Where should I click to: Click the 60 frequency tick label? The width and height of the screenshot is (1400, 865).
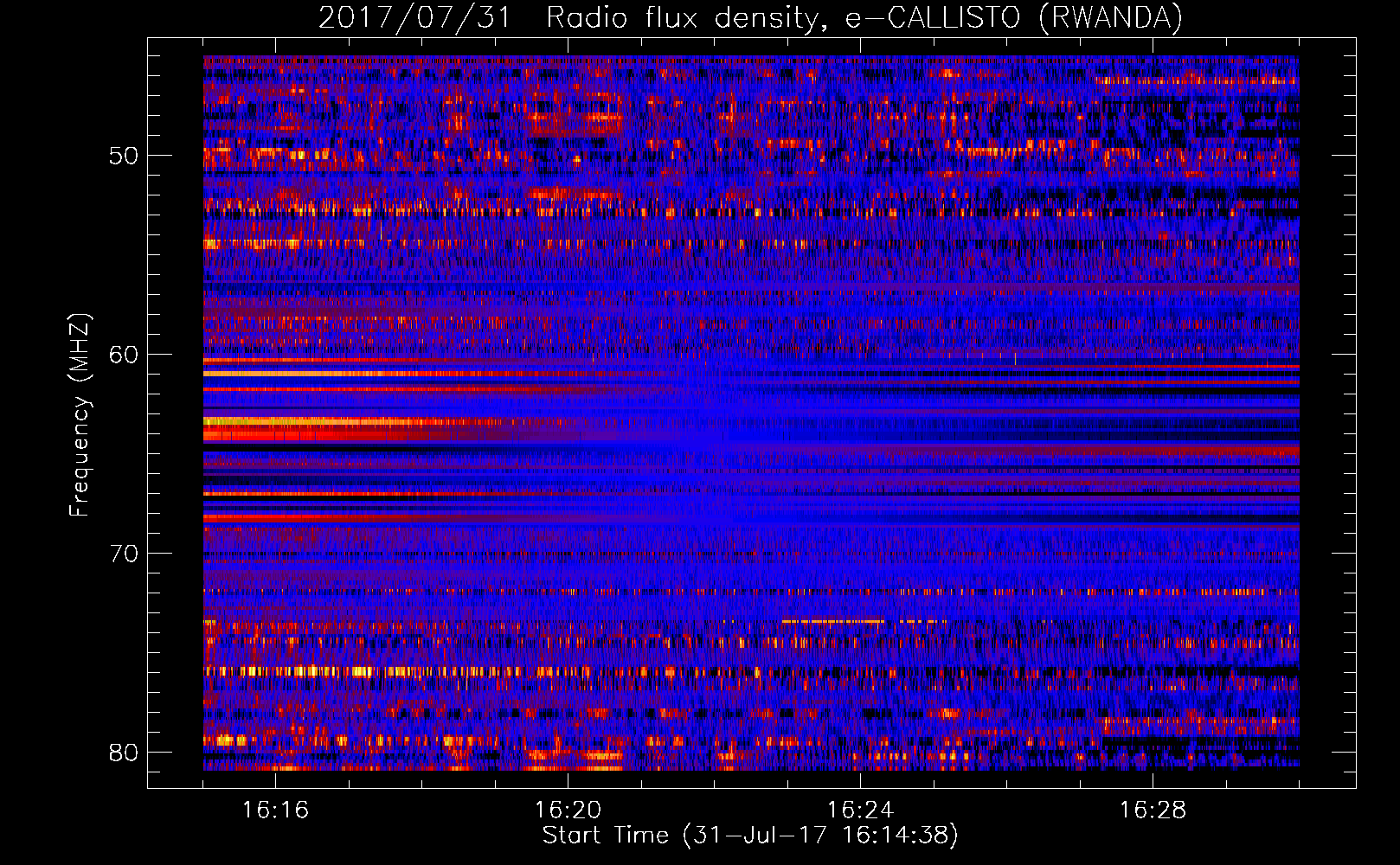pos(124,355)
